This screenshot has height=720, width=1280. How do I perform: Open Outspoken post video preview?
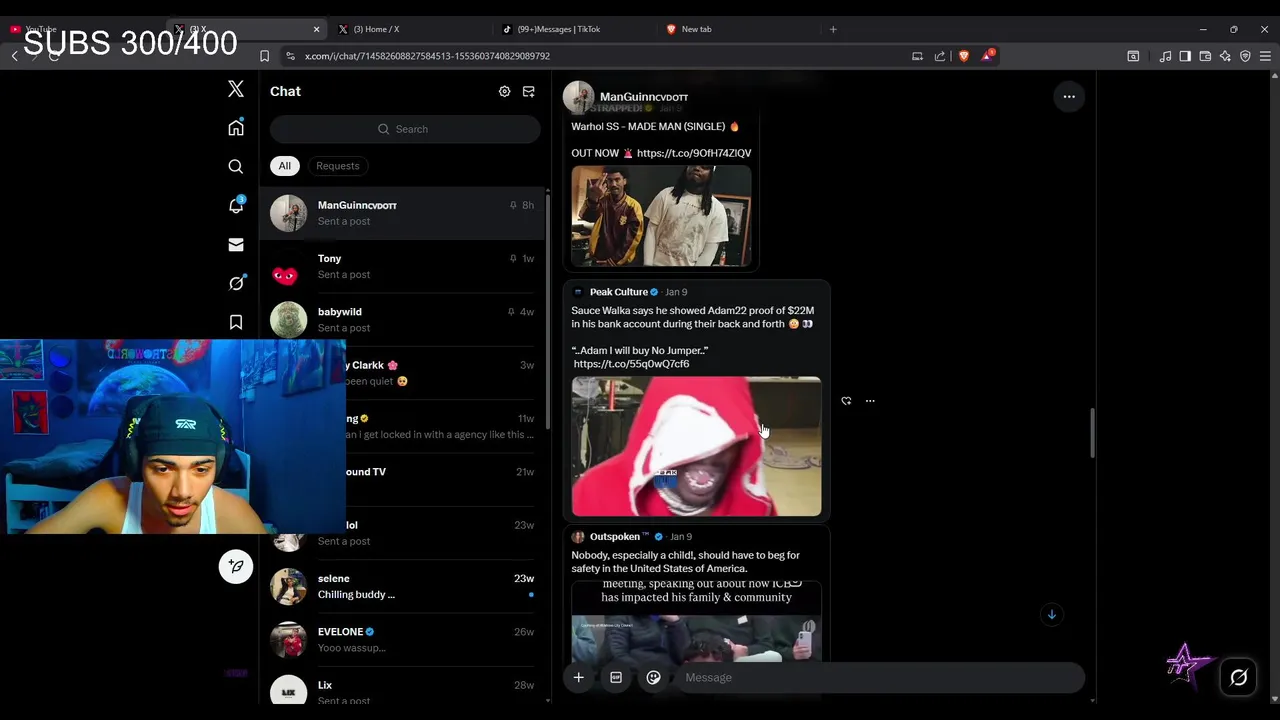[x=696, y=620]
